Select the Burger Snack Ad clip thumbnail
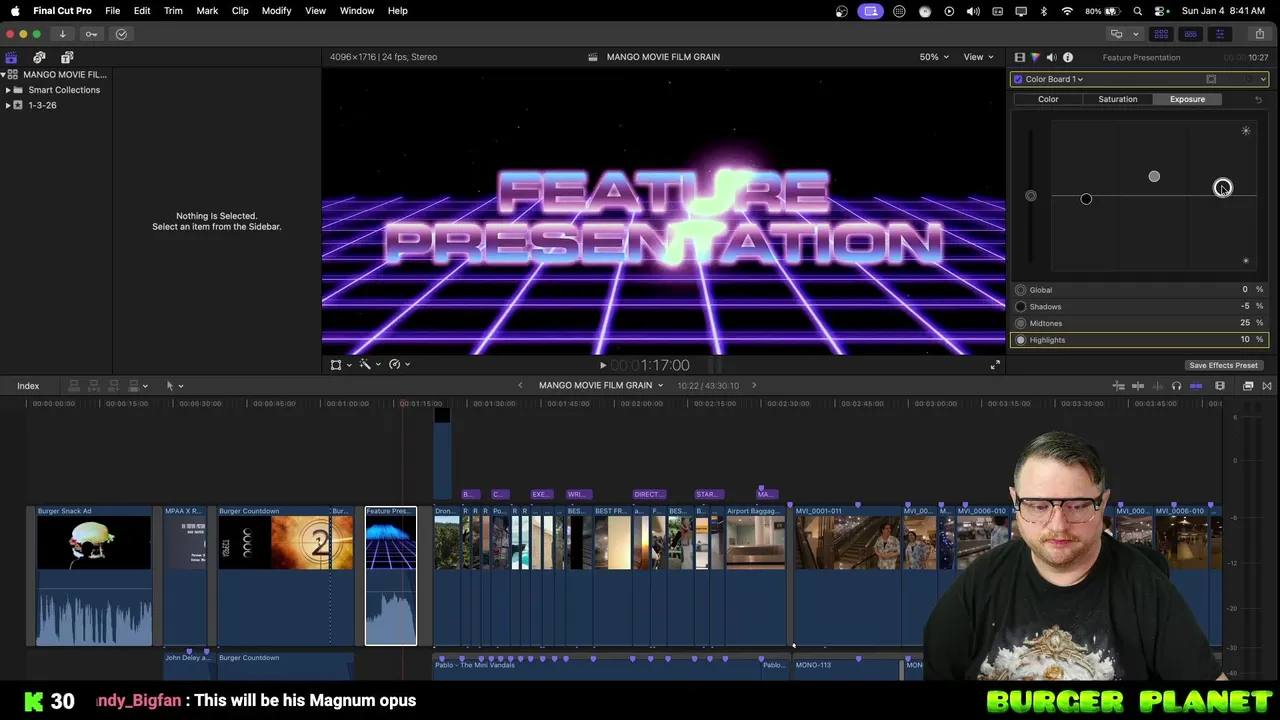 pos(94,543)
